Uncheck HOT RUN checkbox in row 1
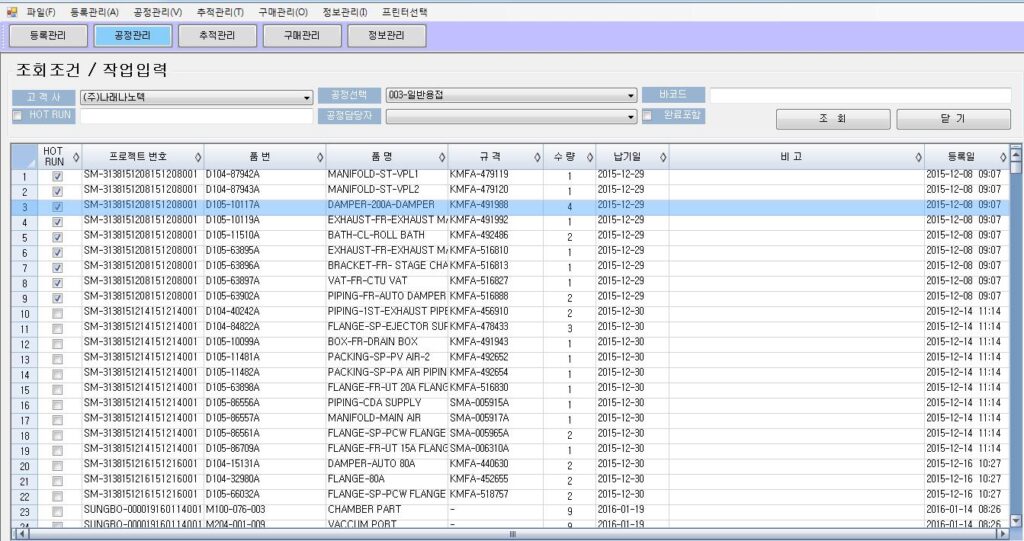Viewport: 1024px width, 541px height. point(57,175)
